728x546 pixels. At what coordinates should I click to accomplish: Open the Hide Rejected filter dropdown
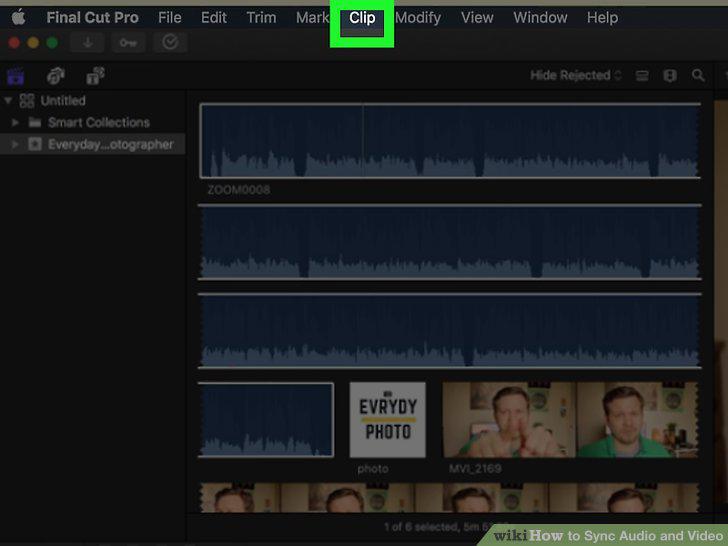[x=576, y=75]
